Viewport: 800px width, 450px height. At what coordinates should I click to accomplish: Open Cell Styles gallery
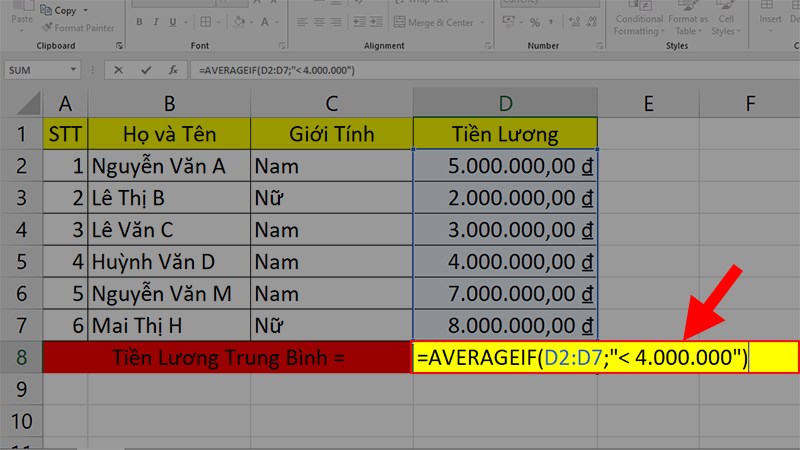pyautogui.click(x=726, y=19)
